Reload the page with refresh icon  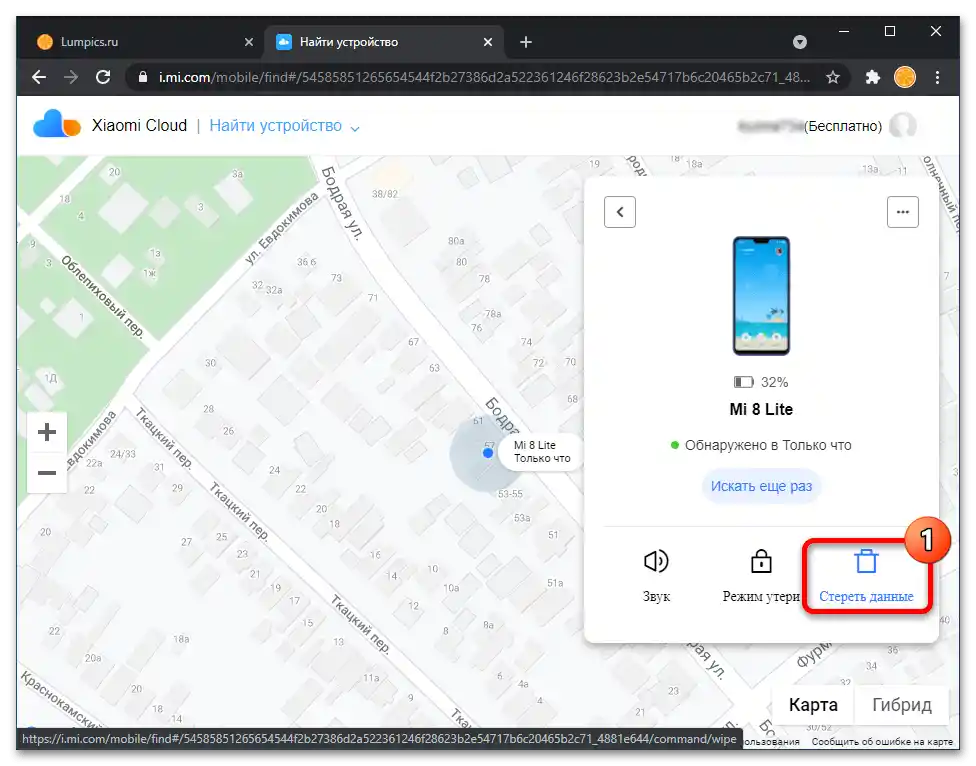(x=103, y=77)
